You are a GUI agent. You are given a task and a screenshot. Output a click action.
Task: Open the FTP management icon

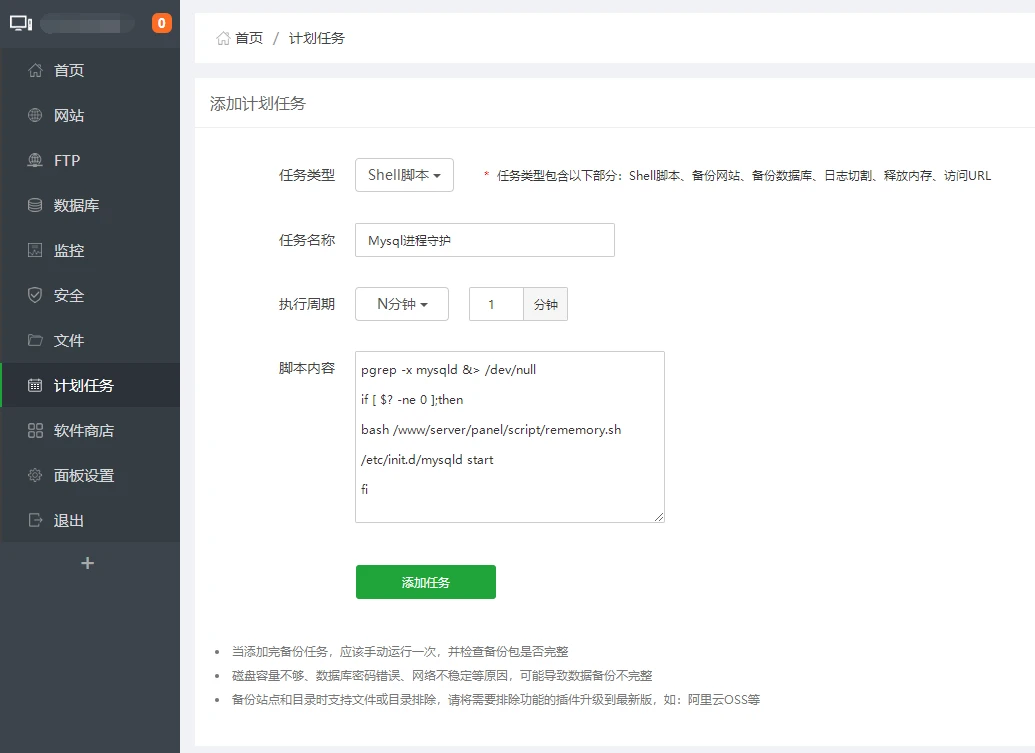[34, 160]
